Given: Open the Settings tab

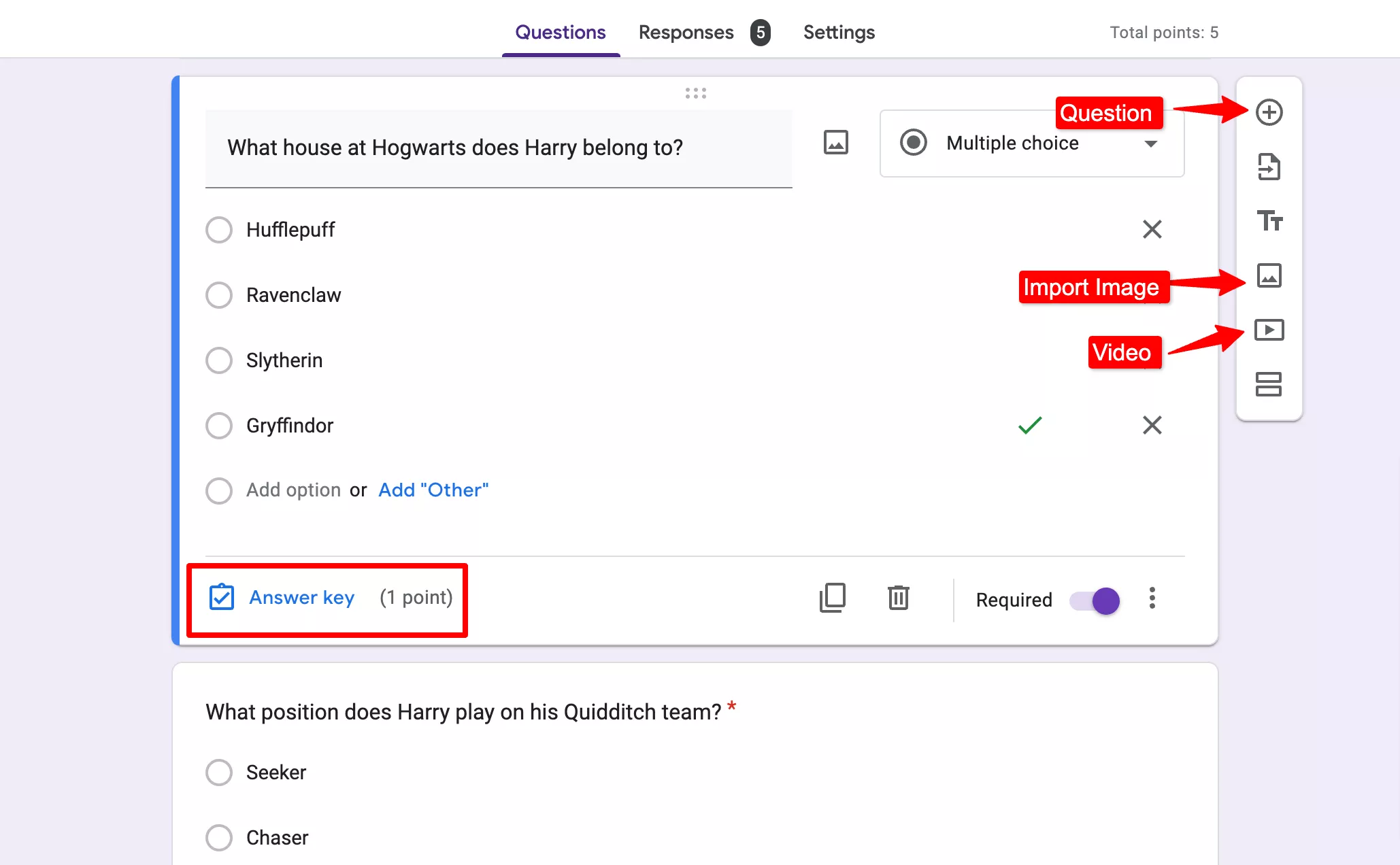Looking at the screenshot, I should [839, 32].
